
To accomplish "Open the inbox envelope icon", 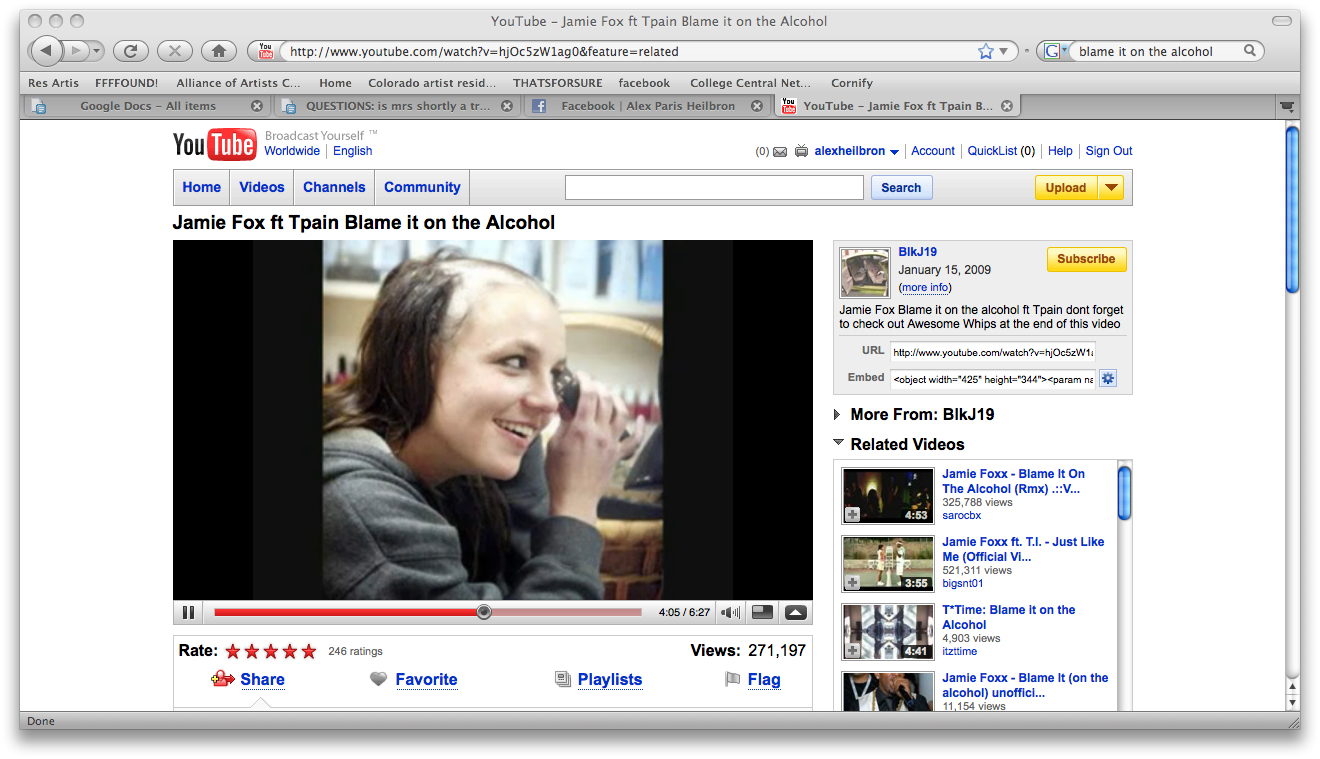I will pos(780,152).
